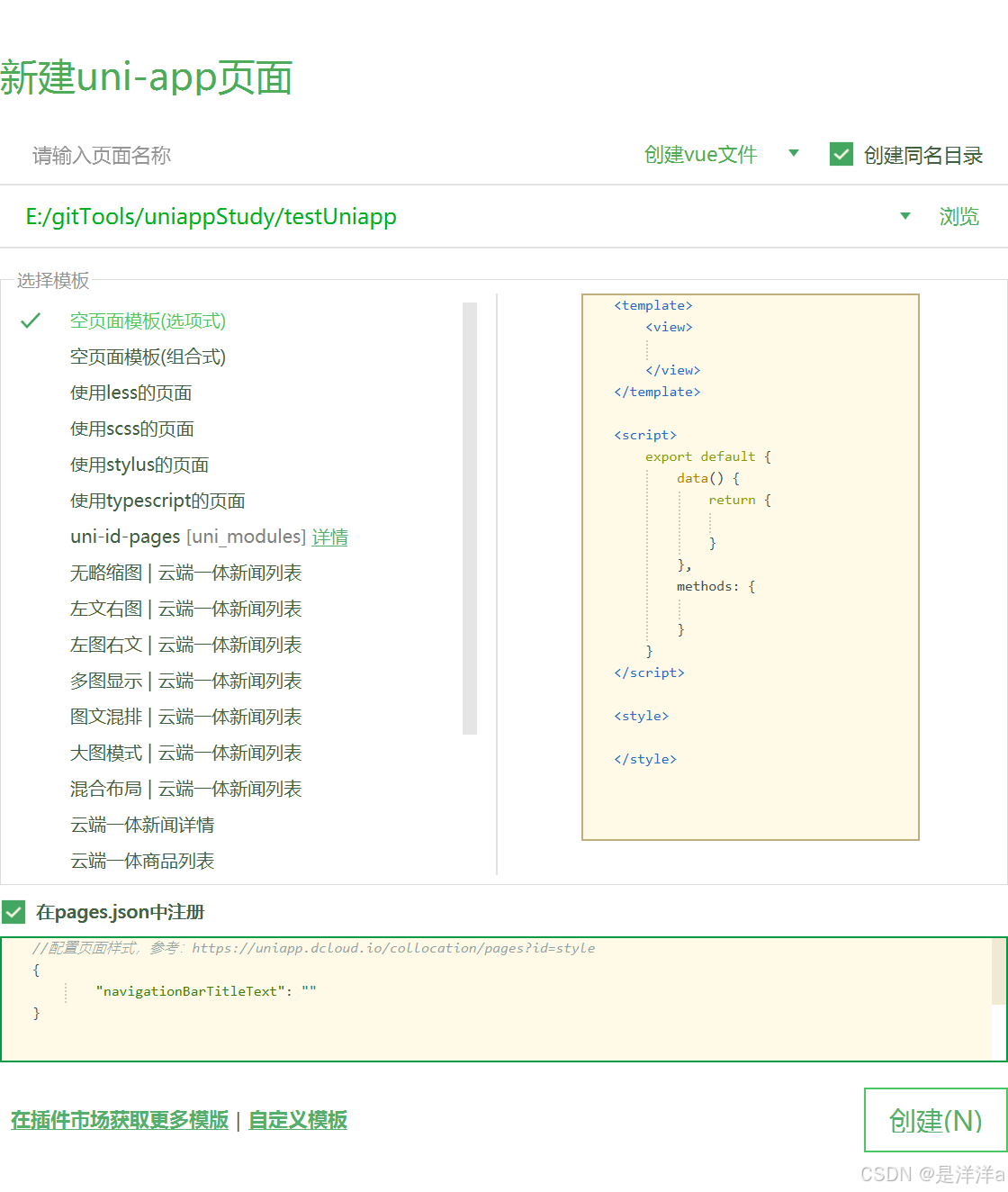Toggle the 在pages.json中注册 checkbox
Image resolution: width=1008 pixels, height=1192 pixels.
13,912
